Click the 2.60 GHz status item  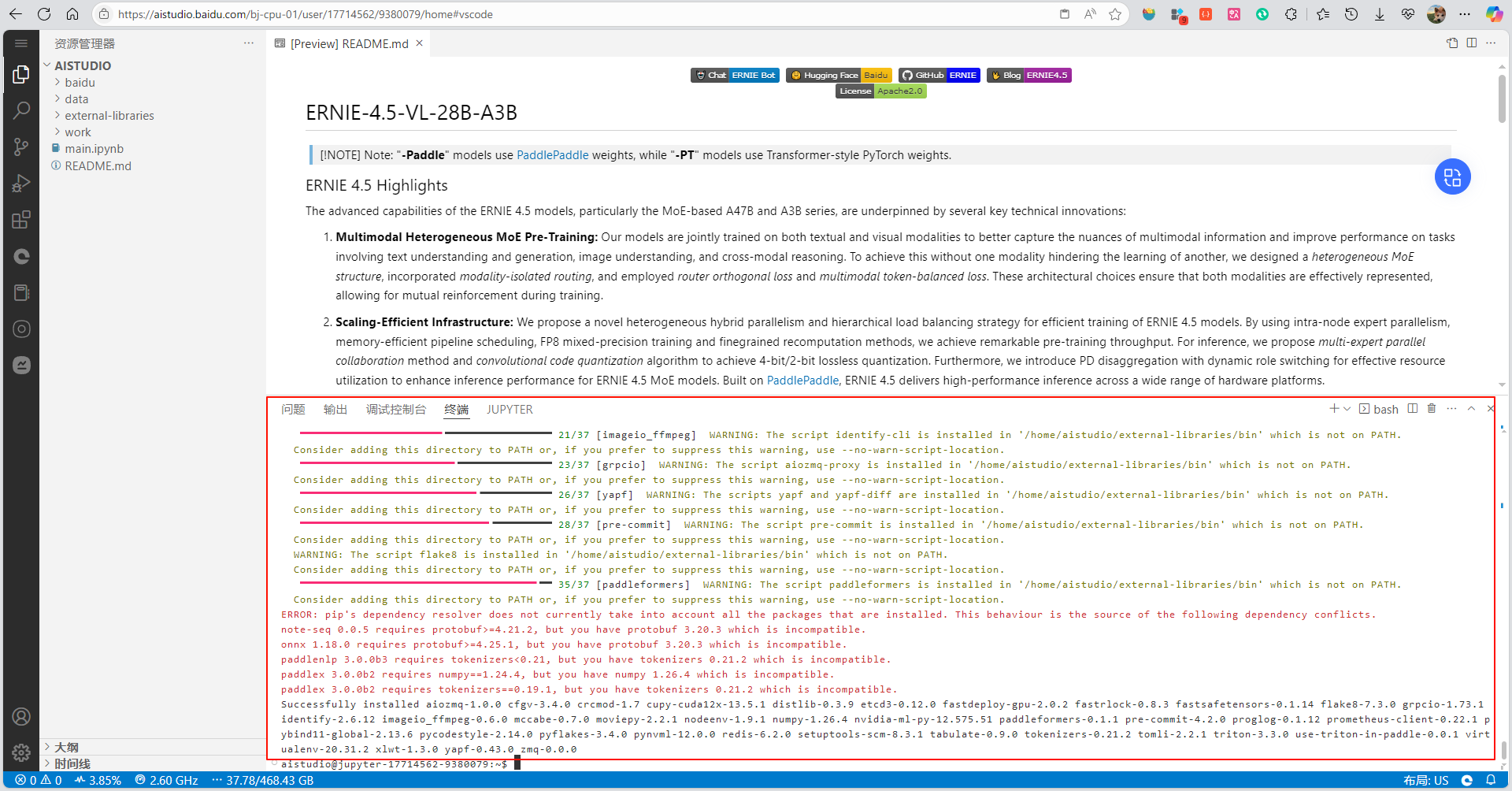click(166, 781)
